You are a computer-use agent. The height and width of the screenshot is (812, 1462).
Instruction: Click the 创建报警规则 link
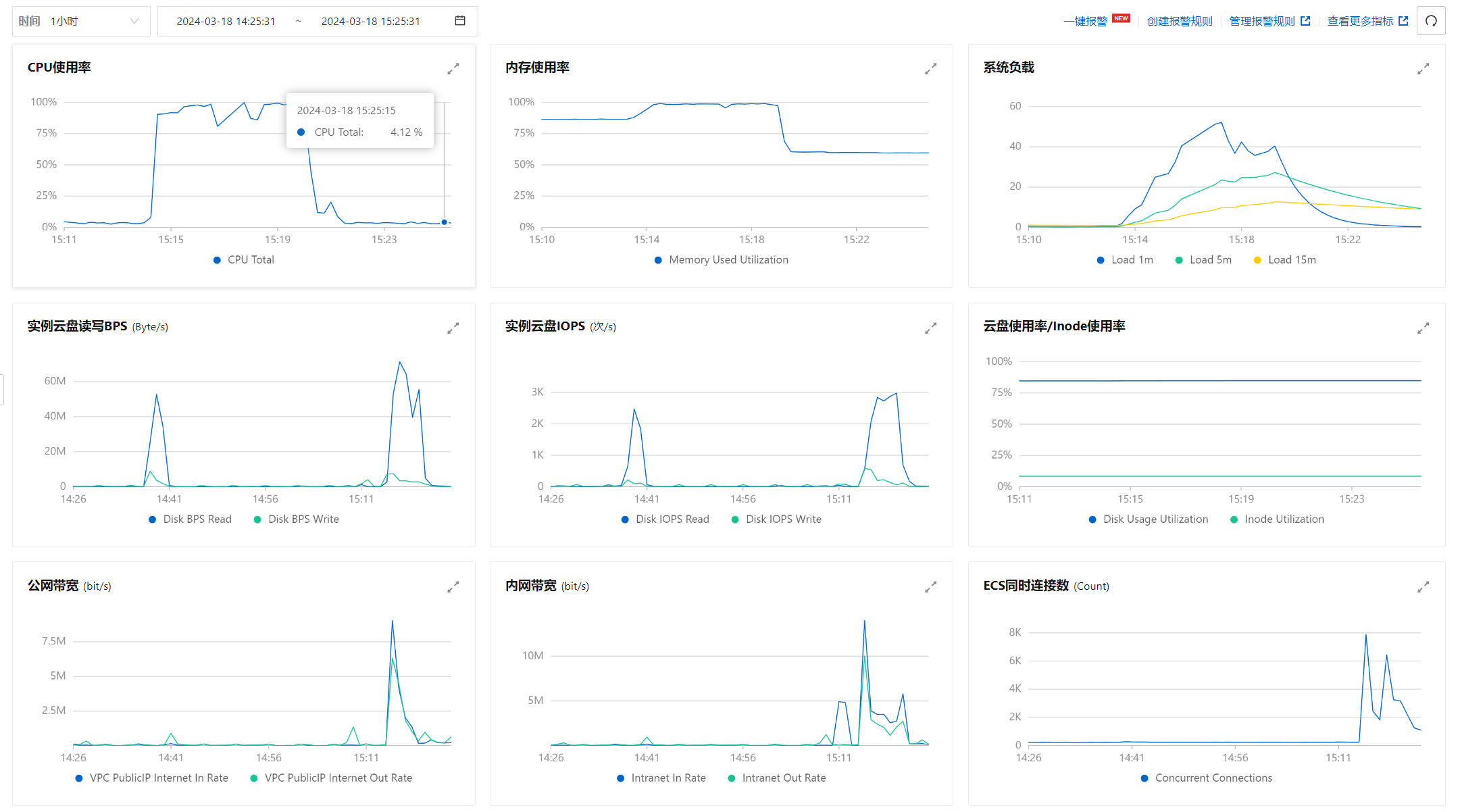coord(1180,21)
